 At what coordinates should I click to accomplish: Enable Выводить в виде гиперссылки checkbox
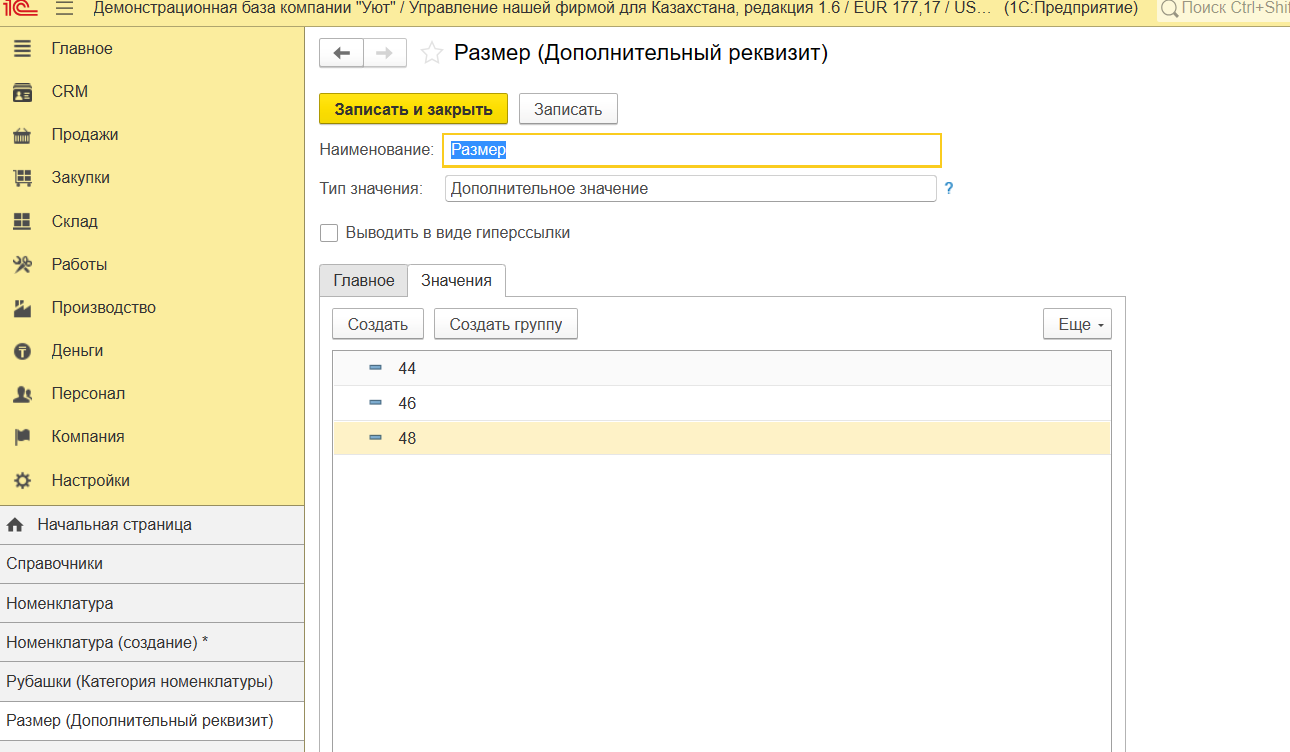click(329, 233)
